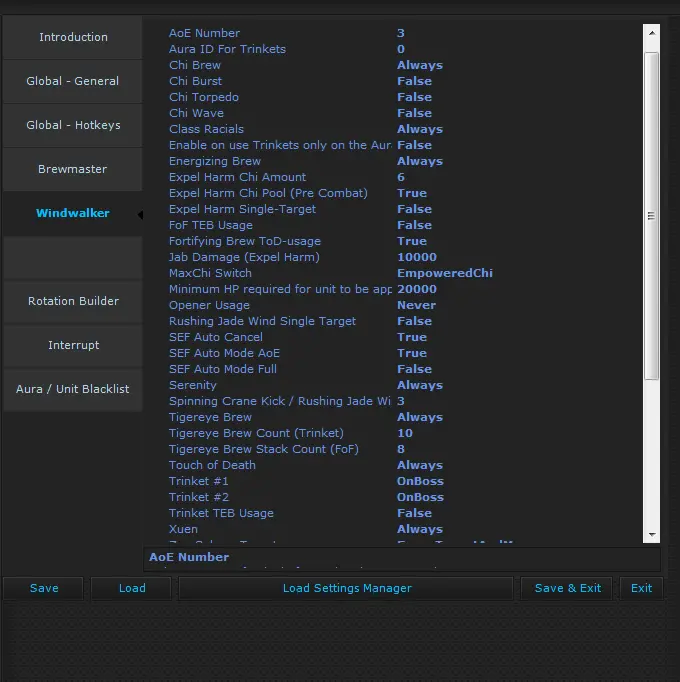The image size is (680, 682).
Task: Change Opener Usage value Never
Action: coord(416,305)
